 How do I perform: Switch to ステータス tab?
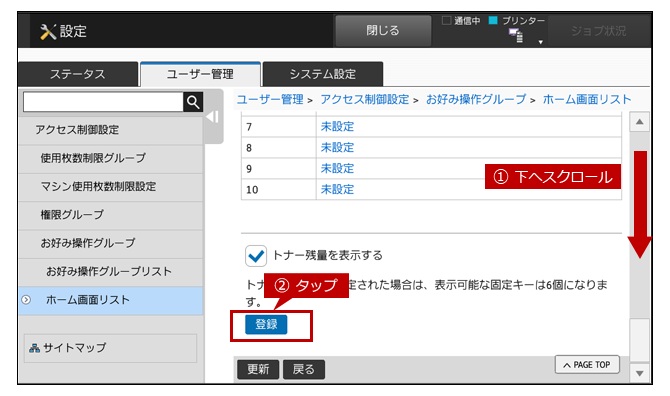[x=78, y=74]
